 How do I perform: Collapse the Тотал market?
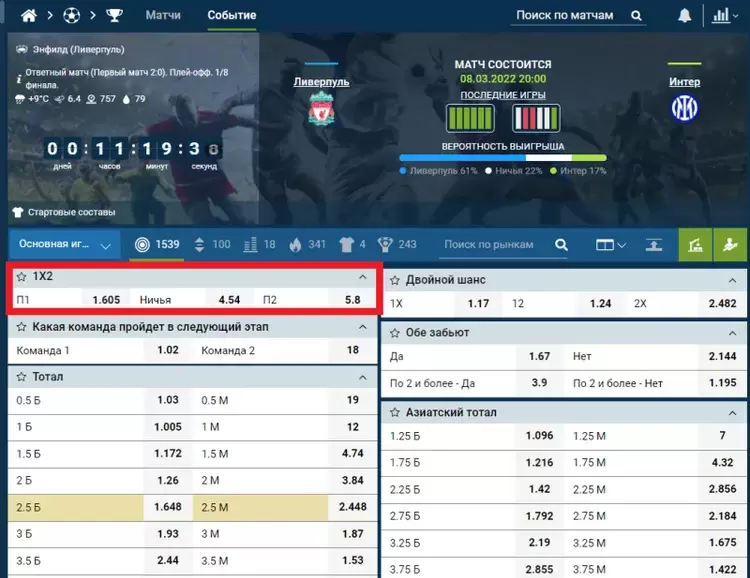point(363,378)
